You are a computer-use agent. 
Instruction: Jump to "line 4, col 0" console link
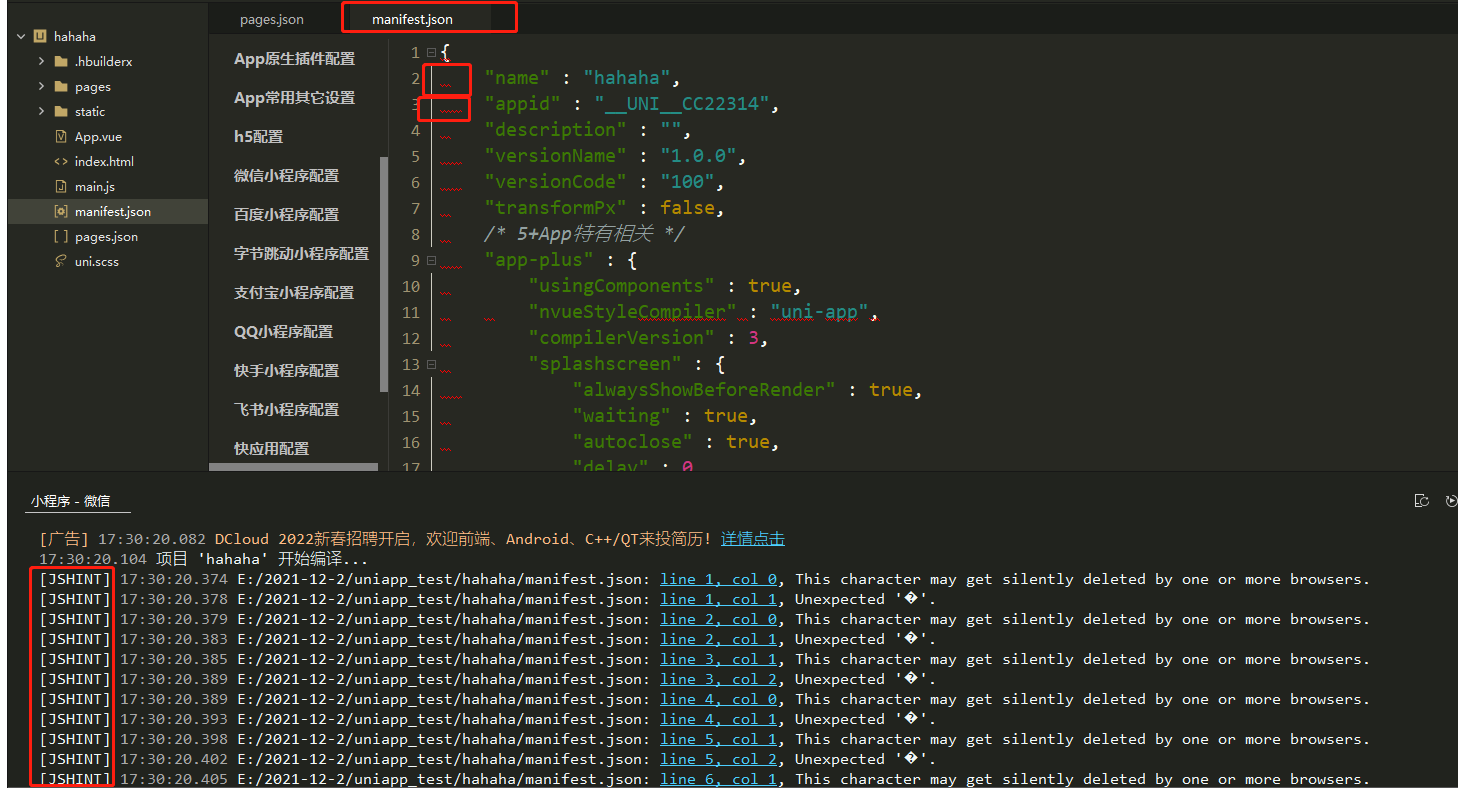tap(718, 699)
